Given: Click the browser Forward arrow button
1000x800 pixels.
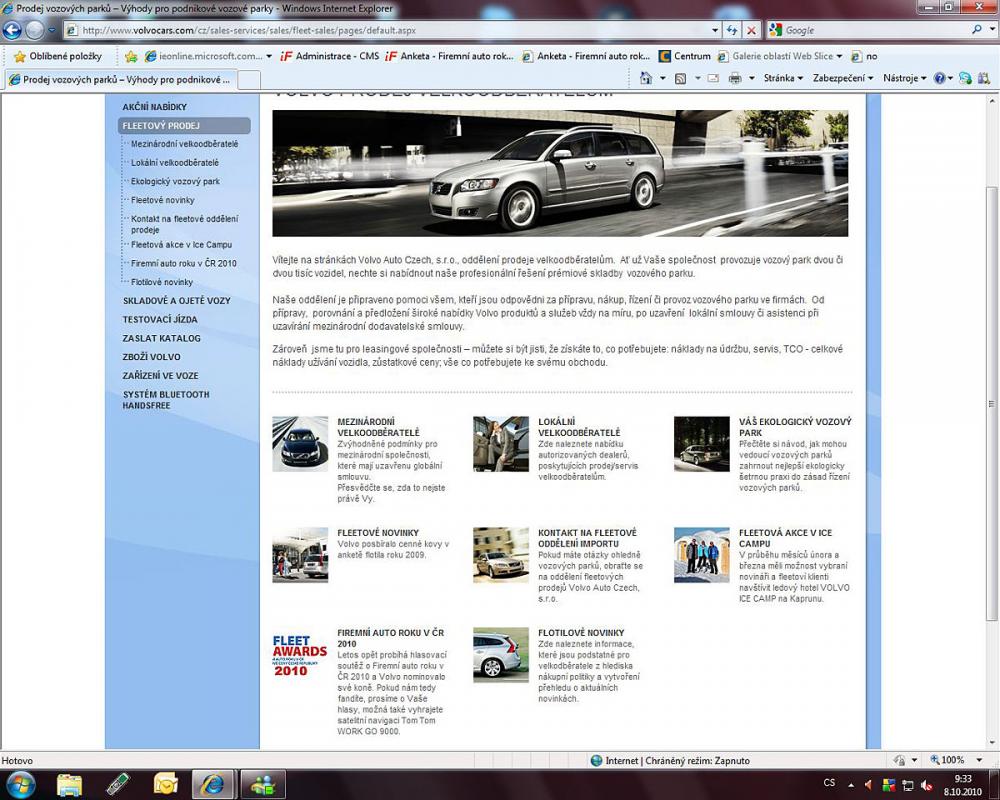Looking at the screenshot, I should (x=34, y=29).
